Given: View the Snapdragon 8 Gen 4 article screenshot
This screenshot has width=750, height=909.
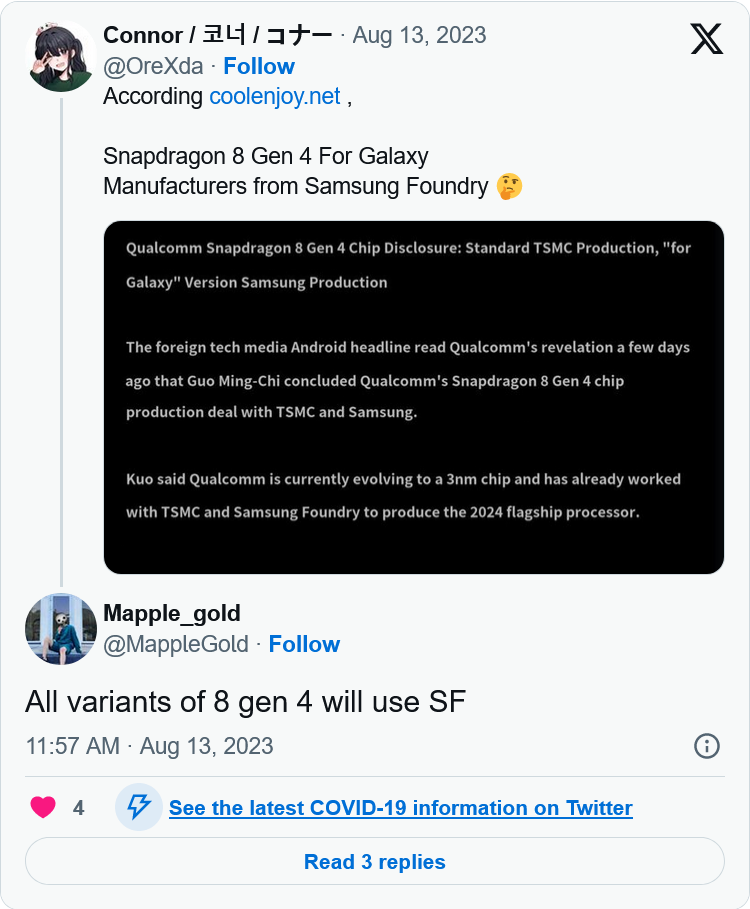Looking at the screenshot, I should [x=414, y=397].
